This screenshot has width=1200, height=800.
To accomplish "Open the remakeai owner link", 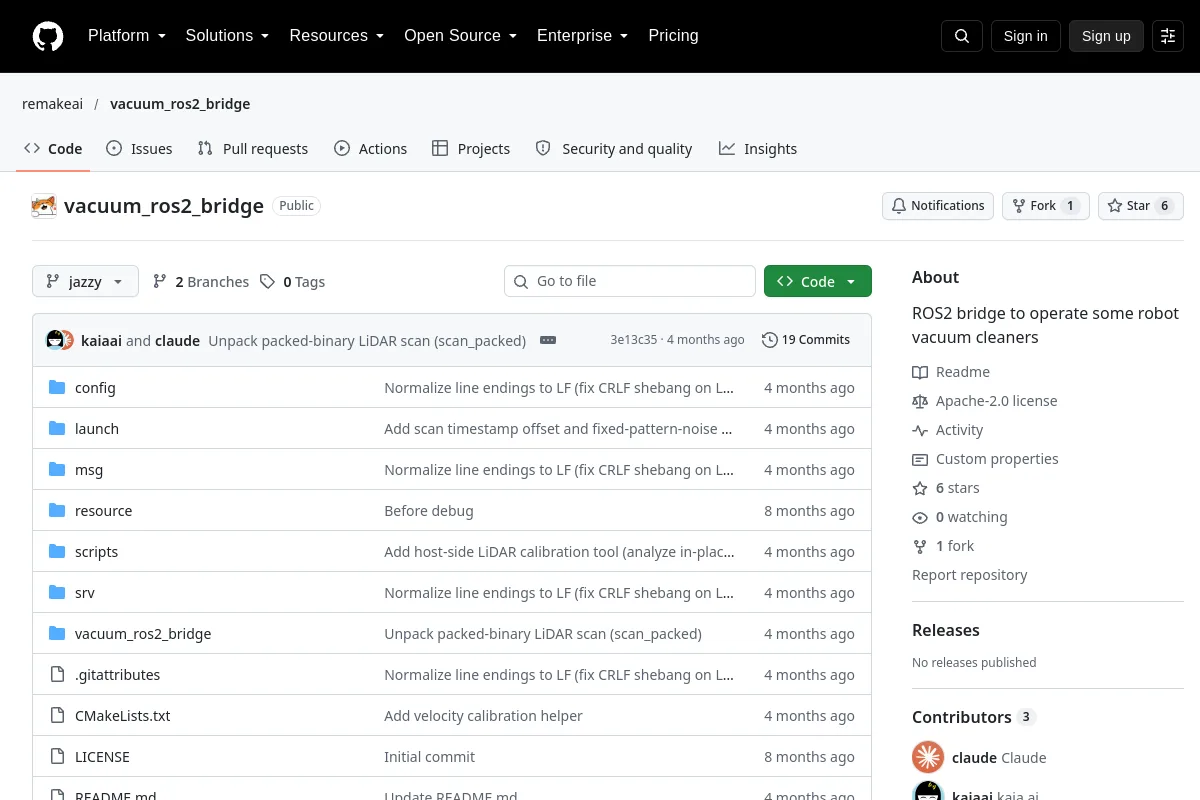I will point(54,104).
